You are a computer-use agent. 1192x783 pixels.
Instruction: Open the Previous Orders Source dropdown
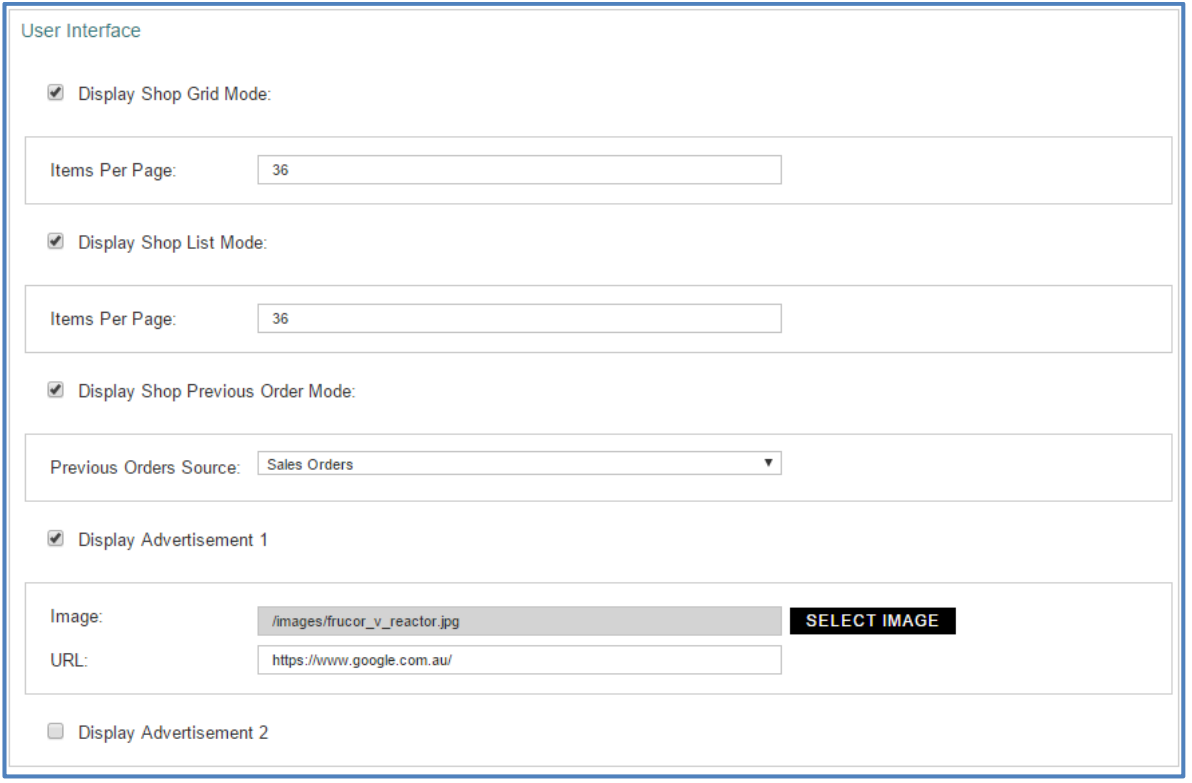519,464
